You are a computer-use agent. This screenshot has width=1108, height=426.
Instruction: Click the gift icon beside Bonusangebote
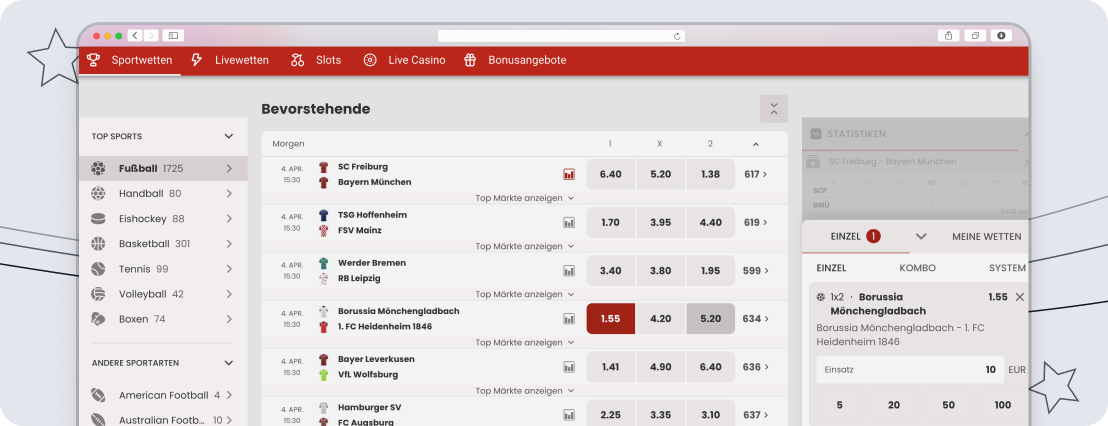click(470, 60)
